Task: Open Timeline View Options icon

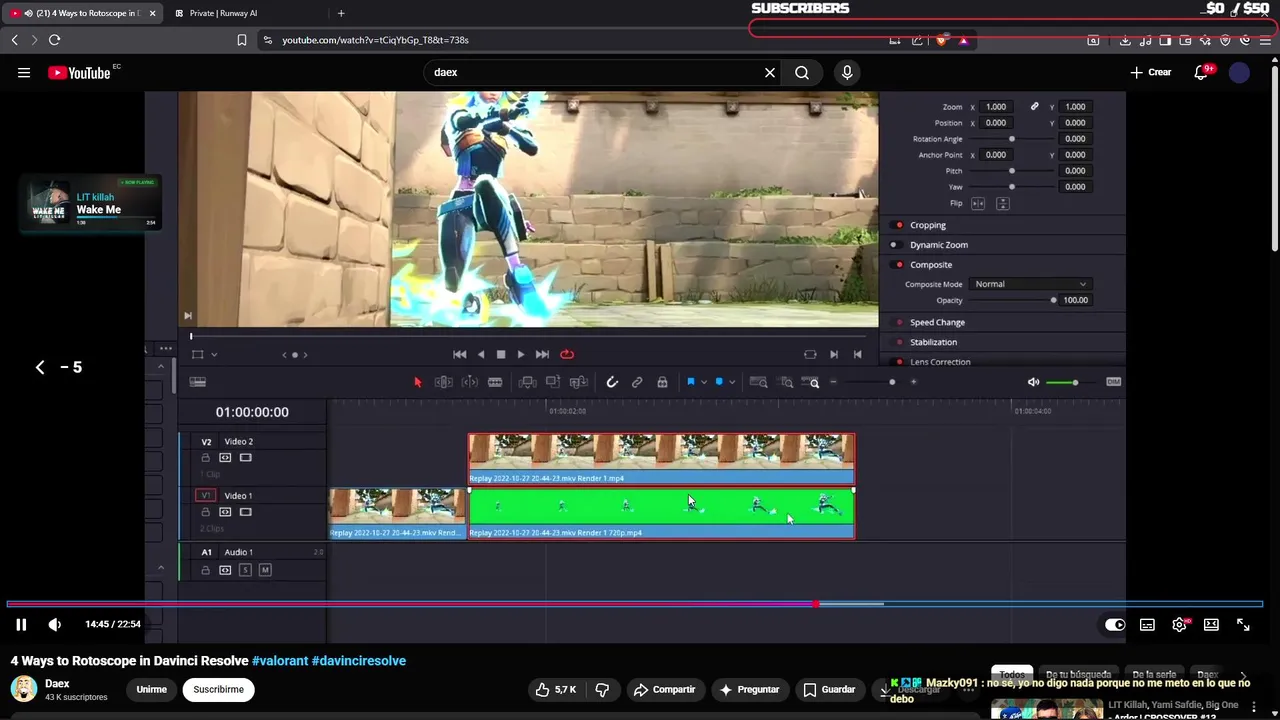Action: (198, 382)
